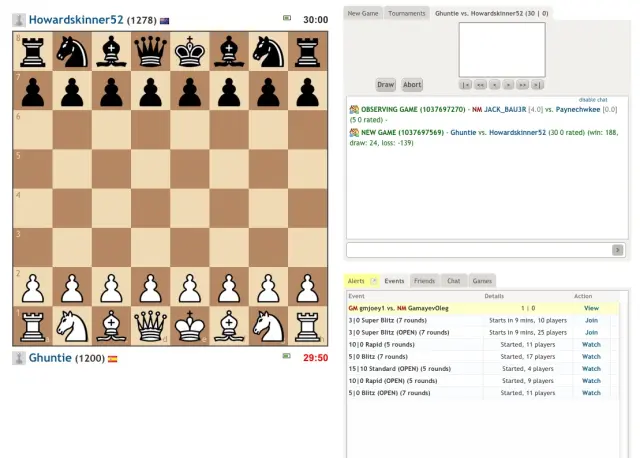Join the 3|0 Super Blitz (OPEN) event
Image resolution: width=640 pixels, height=458 pixels.
coord(591,332)
